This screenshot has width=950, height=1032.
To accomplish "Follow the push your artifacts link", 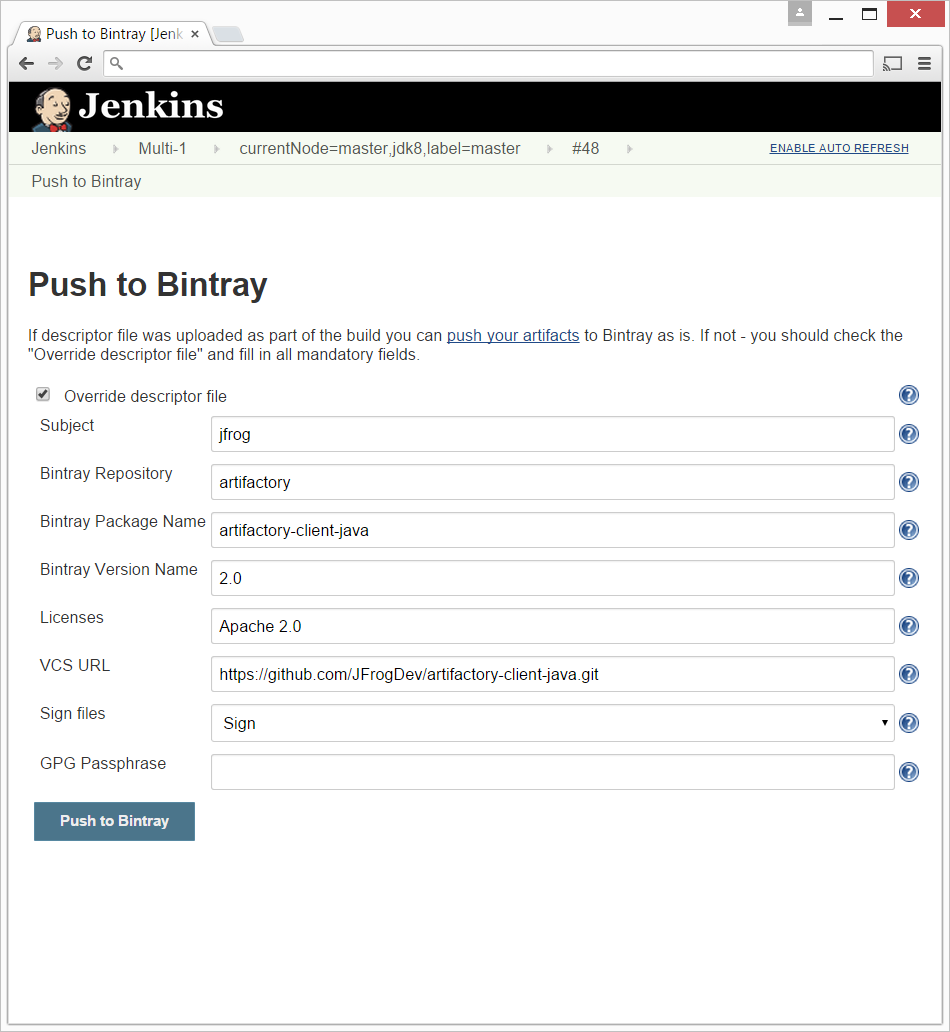I will click(513, 336).
